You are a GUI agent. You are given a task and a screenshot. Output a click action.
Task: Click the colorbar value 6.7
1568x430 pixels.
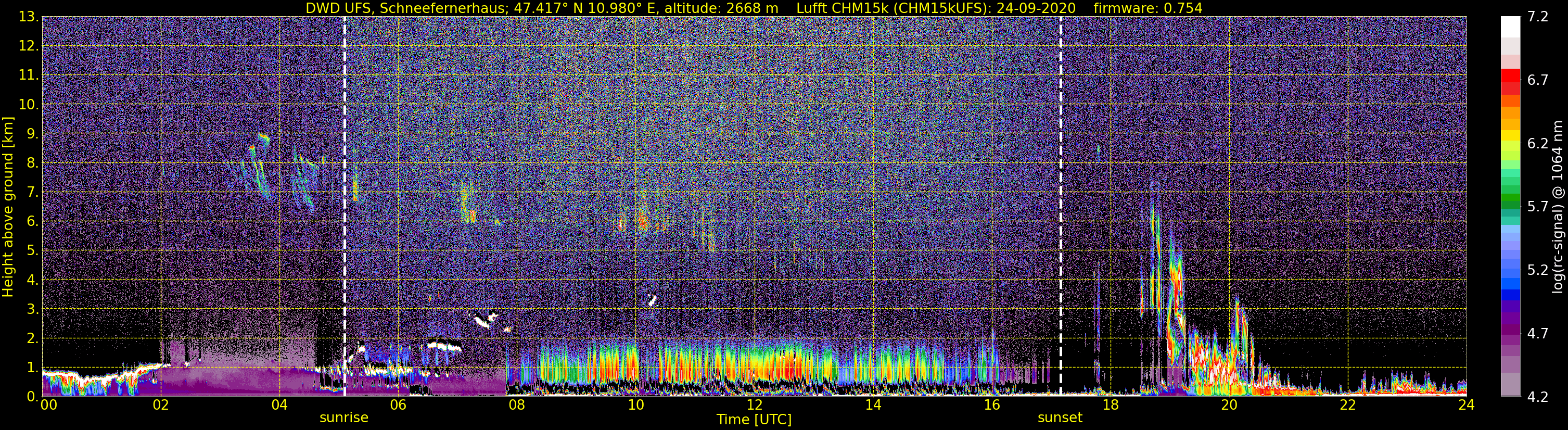[x=1538, y=80]
